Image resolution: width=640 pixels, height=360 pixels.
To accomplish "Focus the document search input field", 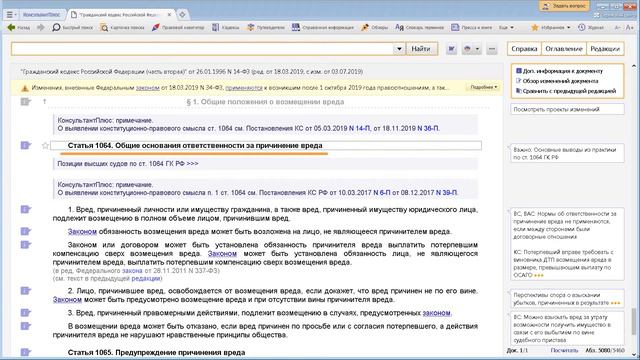I will click(x=202, y=49).
